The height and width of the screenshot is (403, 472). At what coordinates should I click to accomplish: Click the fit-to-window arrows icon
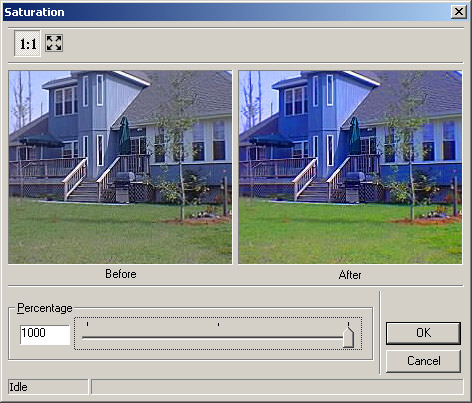click(x=54, y=43)
